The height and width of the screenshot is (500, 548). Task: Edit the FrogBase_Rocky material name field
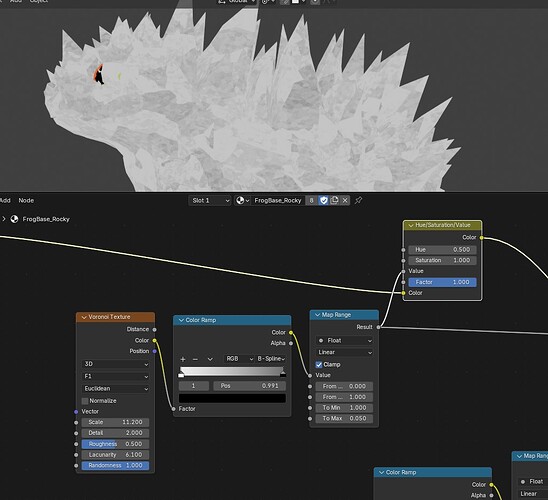[x=278, y=200]
